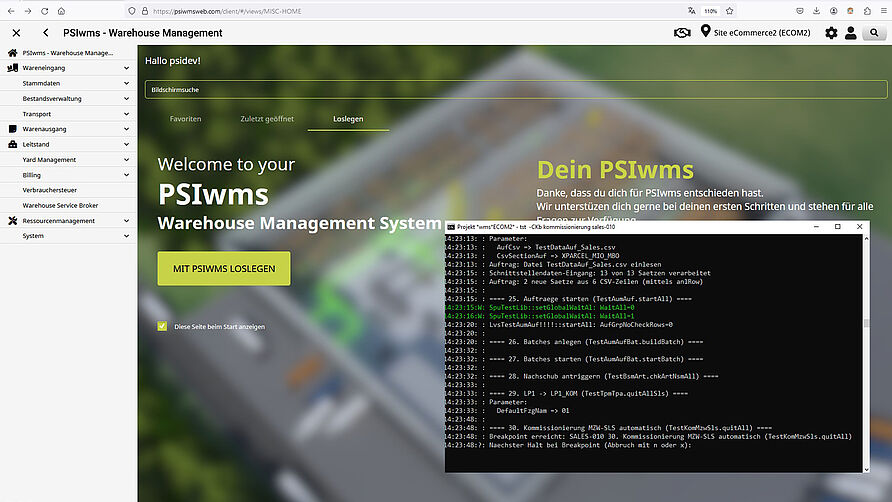
Task: Expand the Ressourcenmanagement chevron
Action: 126,220
